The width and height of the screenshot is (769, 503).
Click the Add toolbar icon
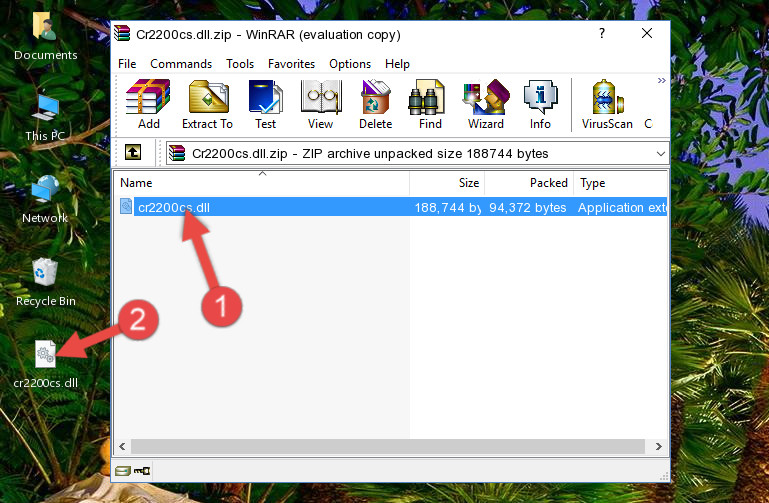point(148,104)
